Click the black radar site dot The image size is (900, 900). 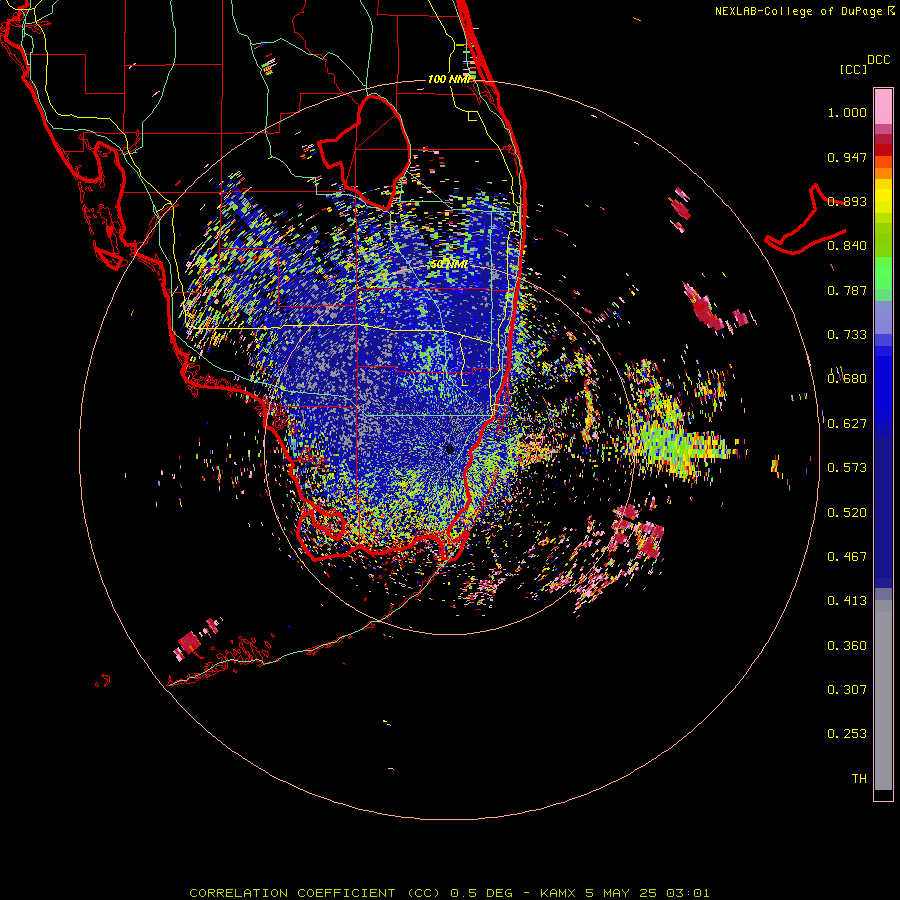click(450, 449)
